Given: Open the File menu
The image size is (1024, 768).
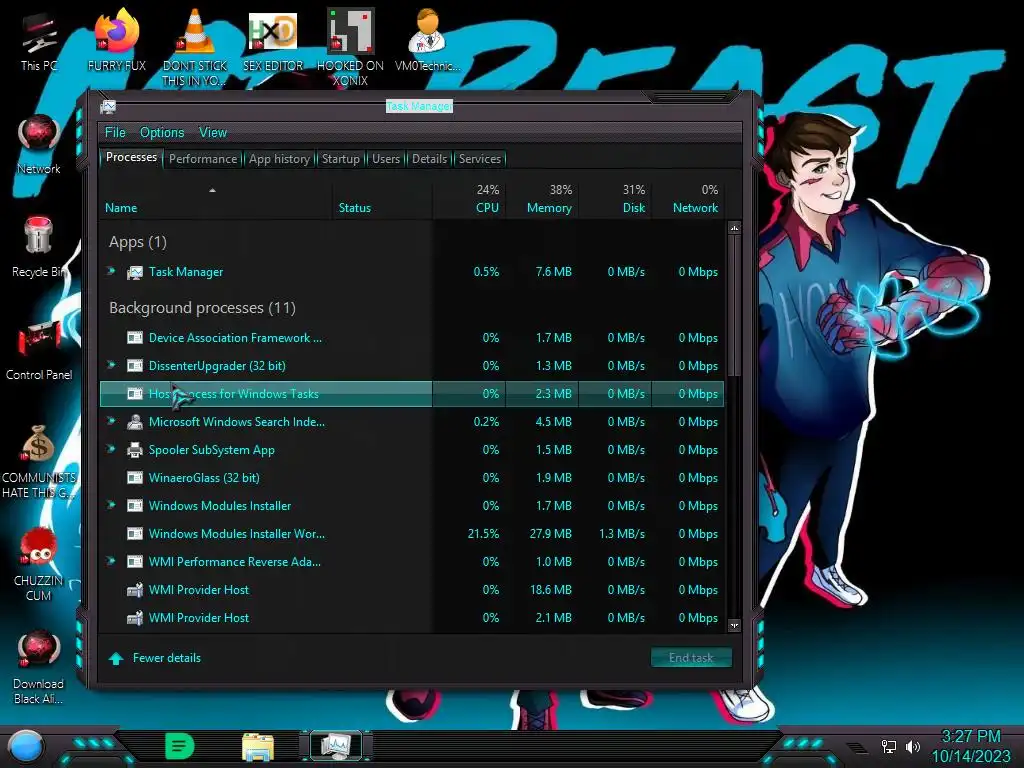Looking at the screenshot, I should 115,133.
